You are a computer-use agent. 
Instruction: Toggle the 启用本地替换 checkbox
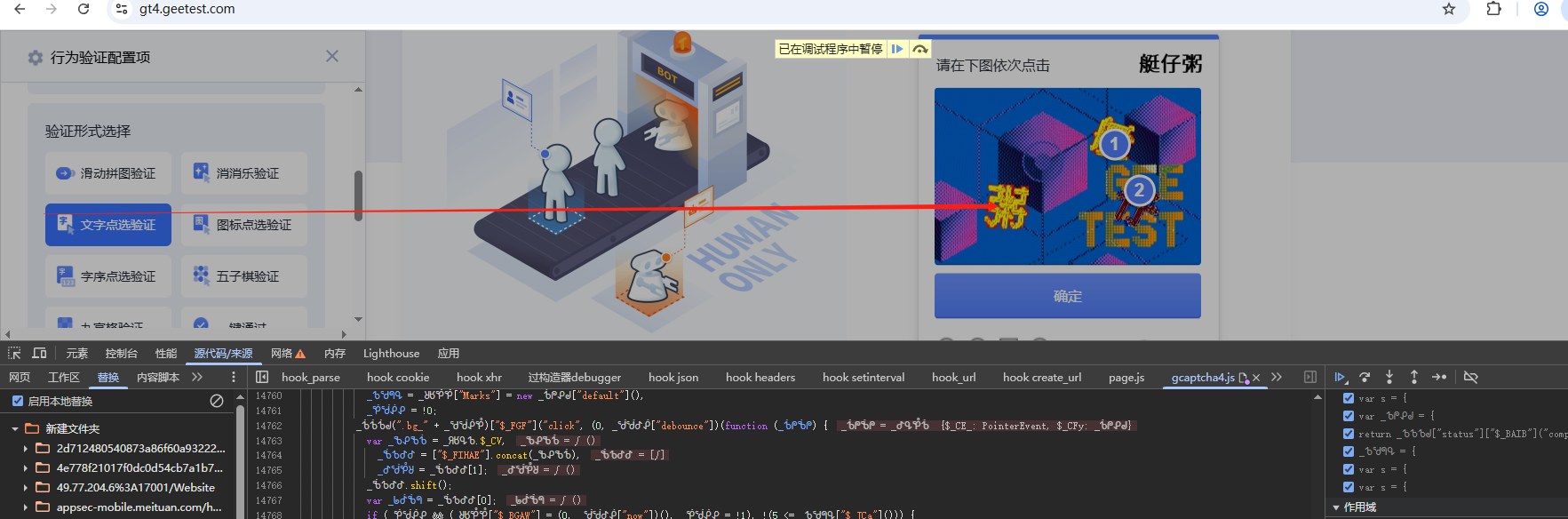click(x=17, y=401)
